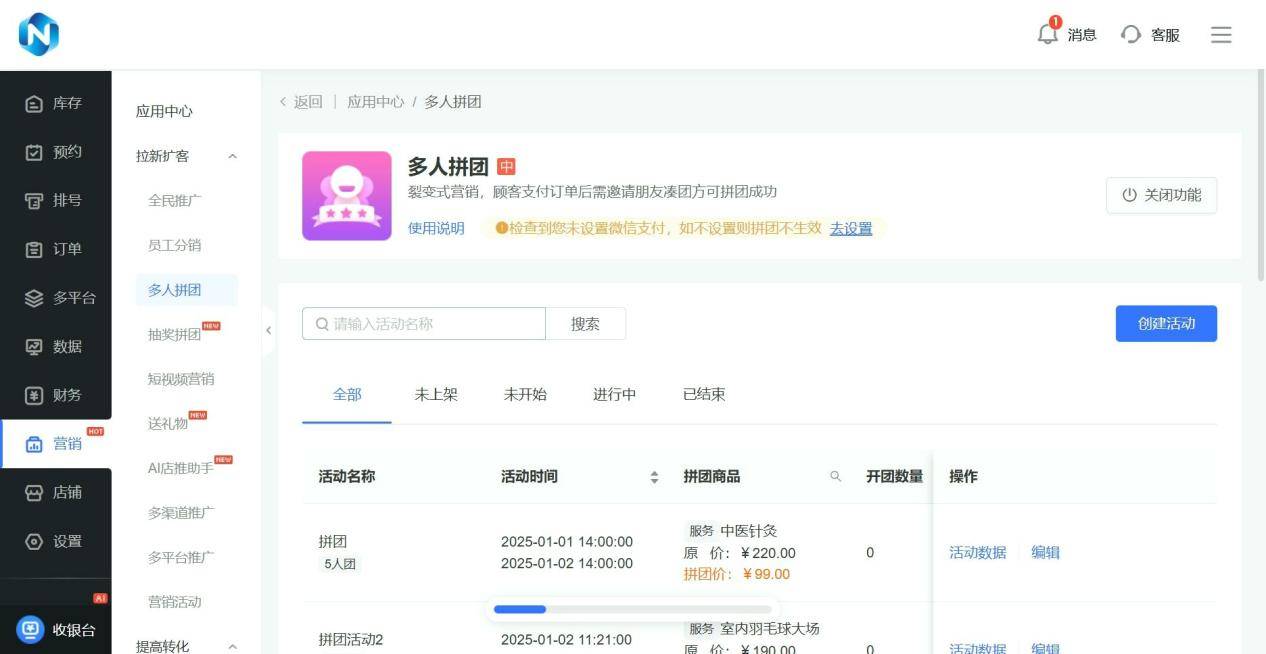
Task: Click the 多人拼团 app thumbnail image
Action: tap(347, 196)
